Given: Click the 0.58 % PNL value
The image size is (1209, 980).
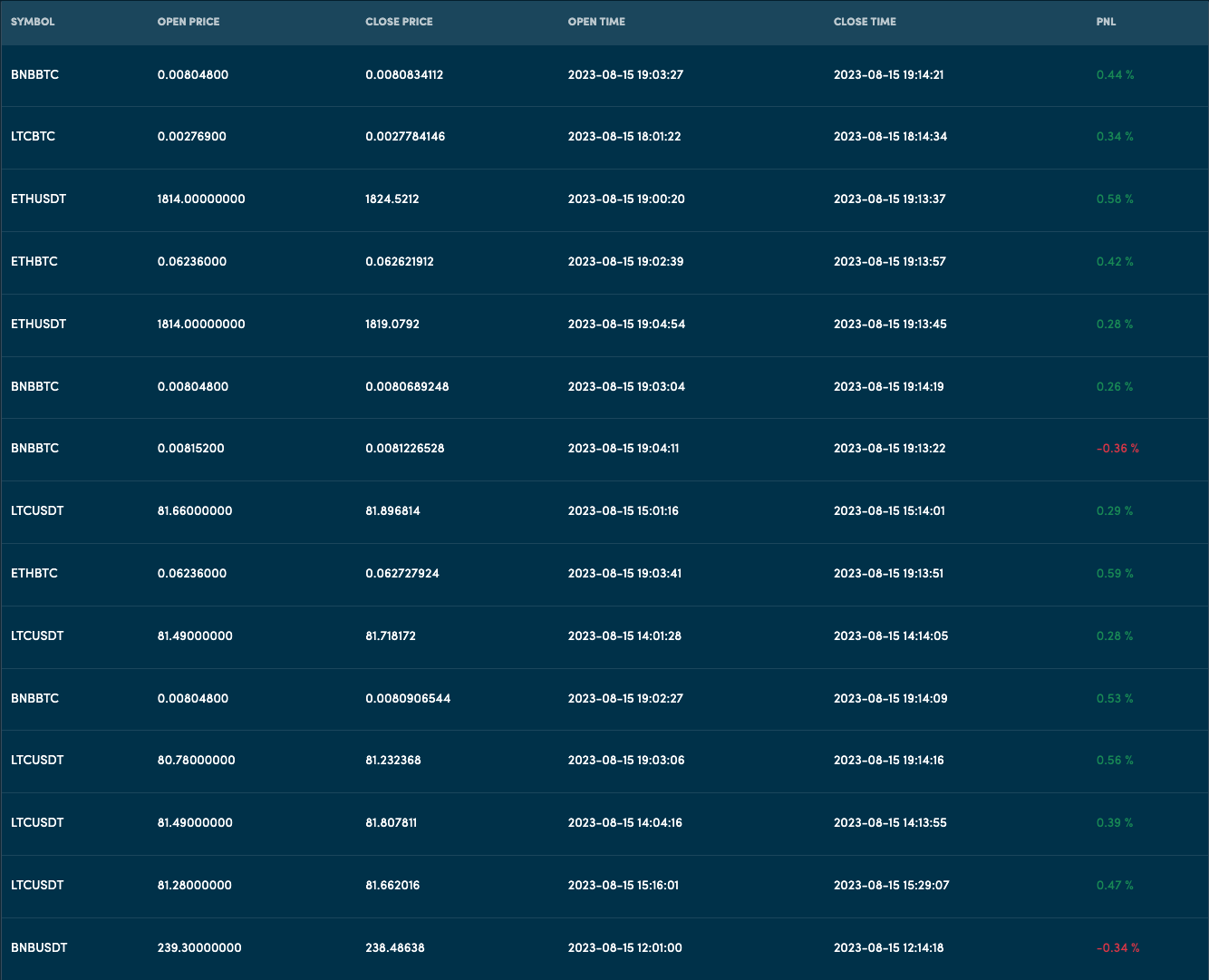Looking at the screenshot, I should (x=1115, y=199).
